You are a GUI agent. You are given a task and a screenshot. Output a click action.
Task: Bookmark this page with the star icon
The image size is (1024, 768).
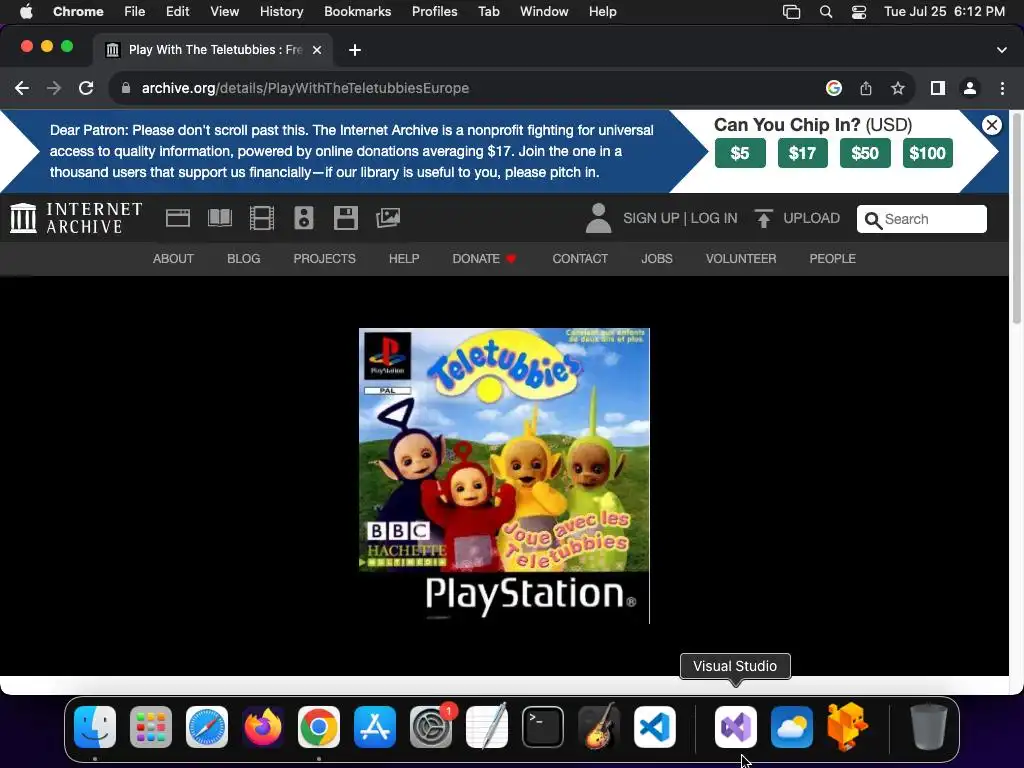[898, 88]
